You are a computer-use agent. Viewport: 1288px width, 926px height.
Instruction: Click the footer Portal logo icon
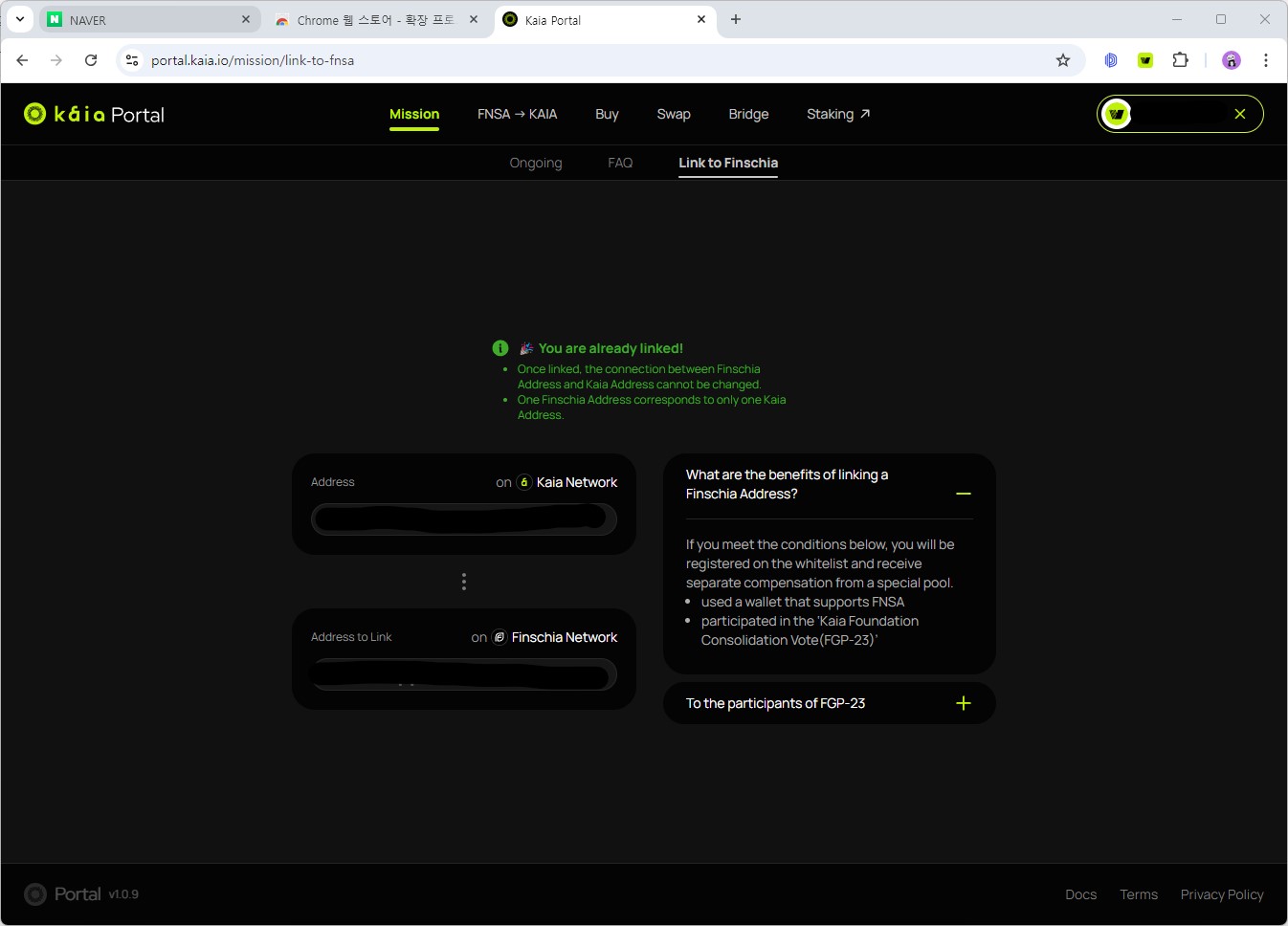pos(35,894)
